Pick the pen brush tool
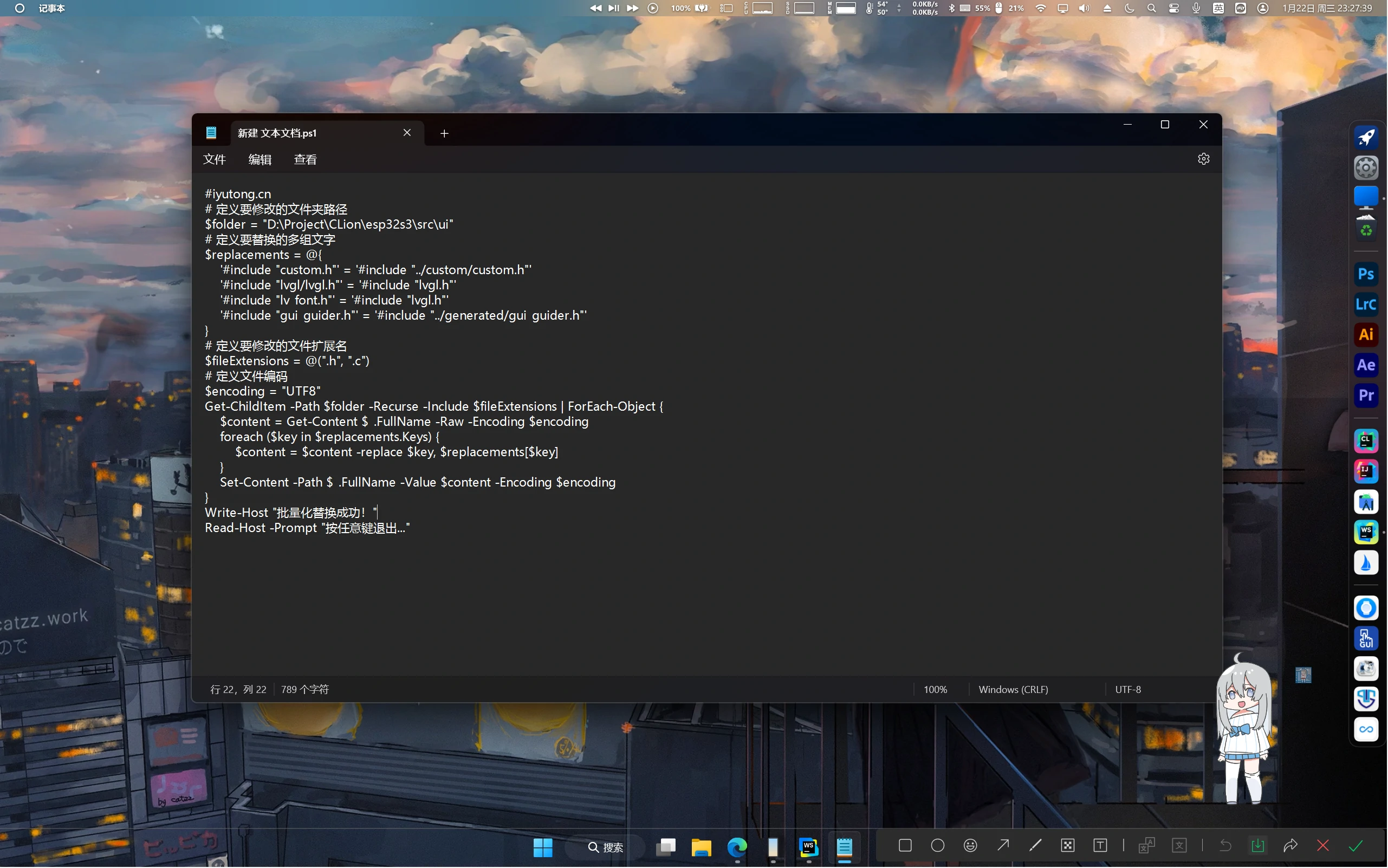Image resolution: width=1388 pixels, height=868 pixels. click(1035, 846)
